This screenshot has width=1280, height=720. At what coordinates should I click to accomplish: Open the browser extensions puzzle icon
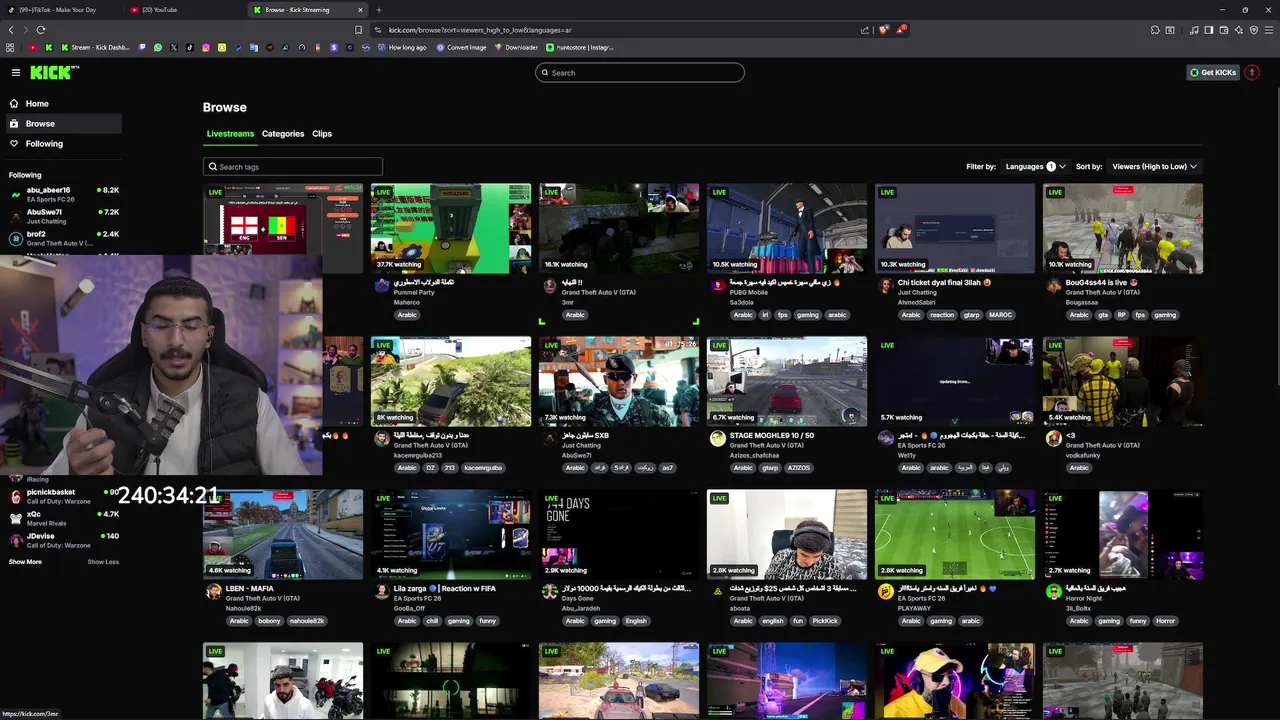[1155, 30]
